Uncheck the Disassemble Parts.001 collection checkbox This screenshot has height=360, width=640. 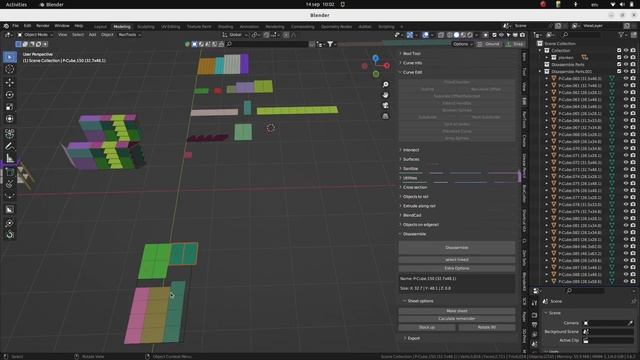pyautogui.click(x=619, y=71)
